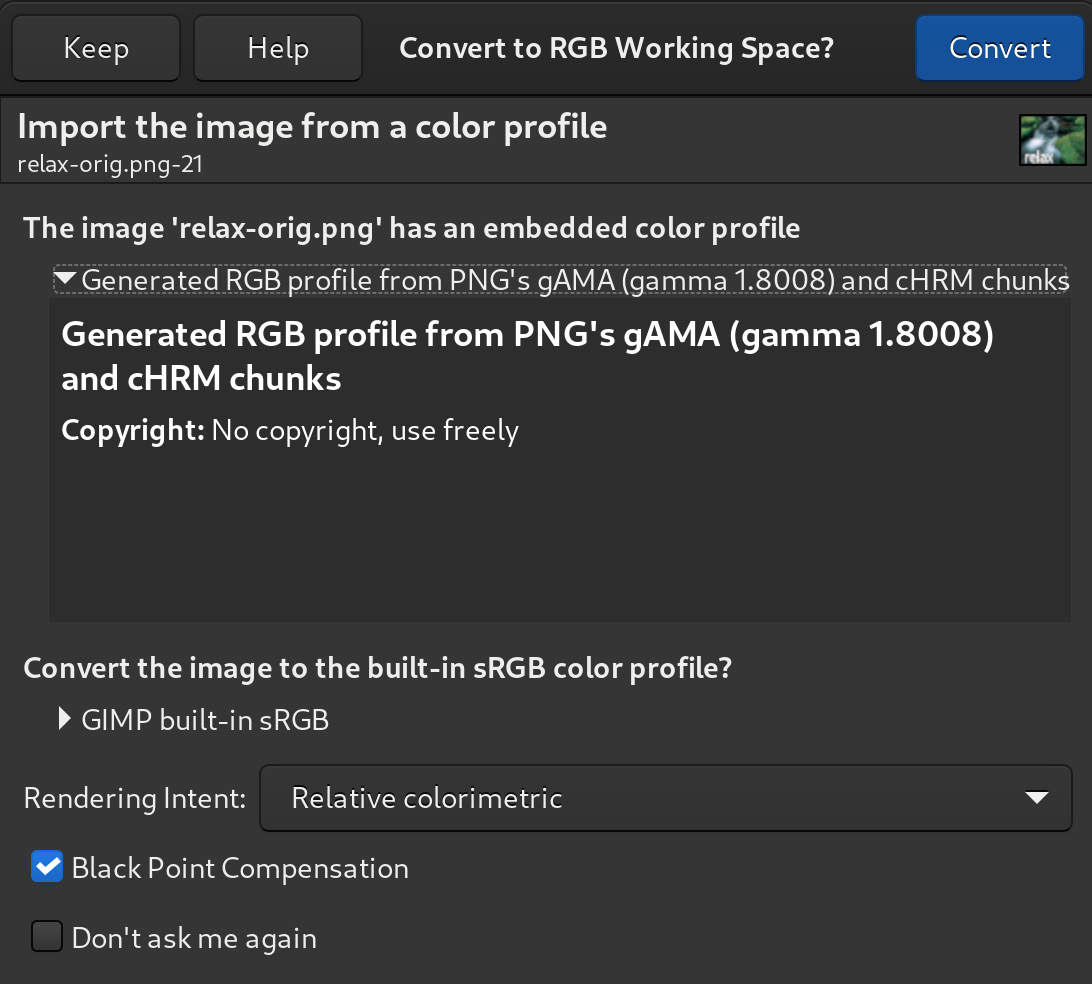Viewport: 1092px width, 984px height.
Task: Open Help for the color conversion dialog
Action: pyautogui.click(x=277, y=47)
